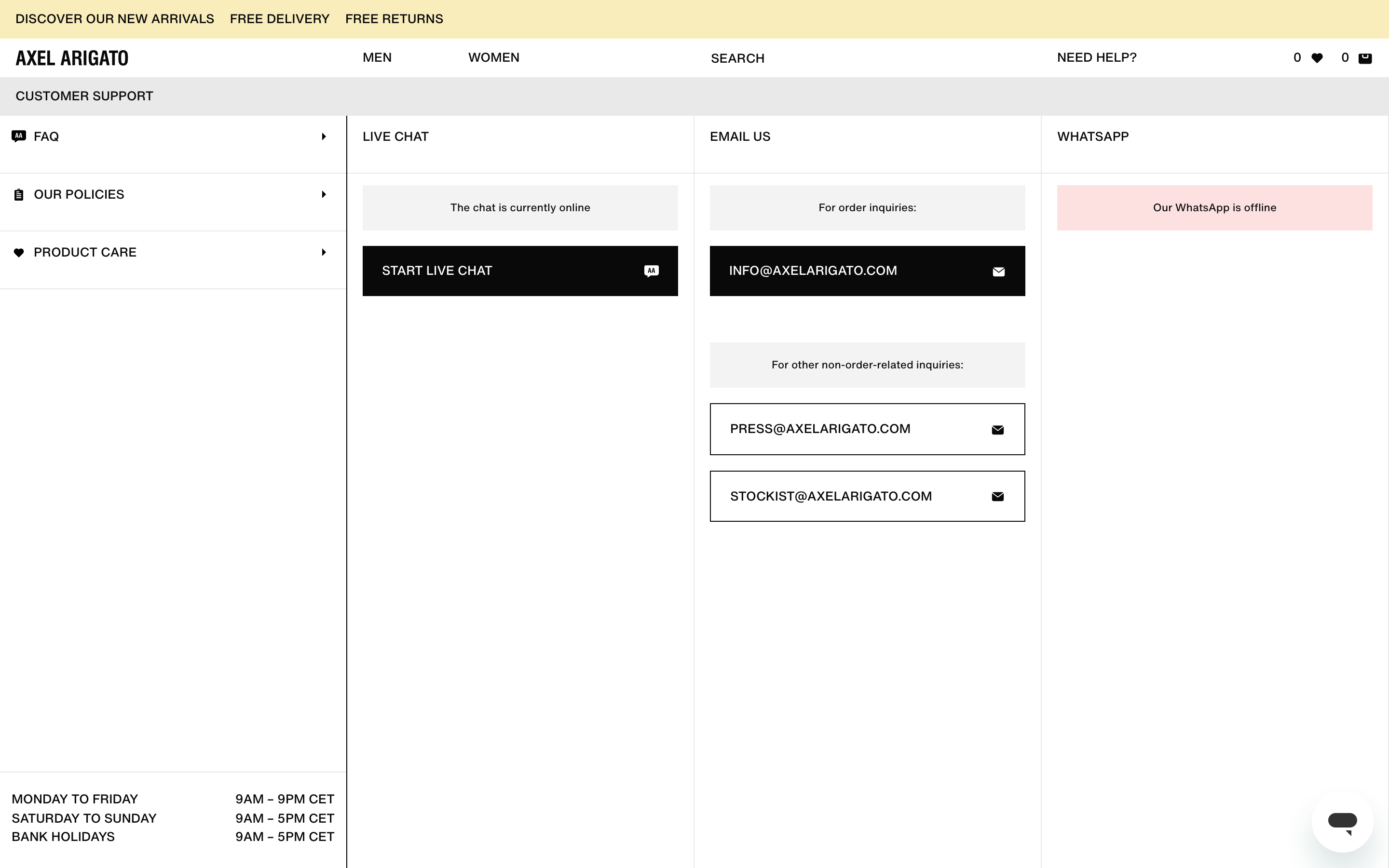Click the Free Delivery banner link
1389x868 pixels.
click(280, 19)
